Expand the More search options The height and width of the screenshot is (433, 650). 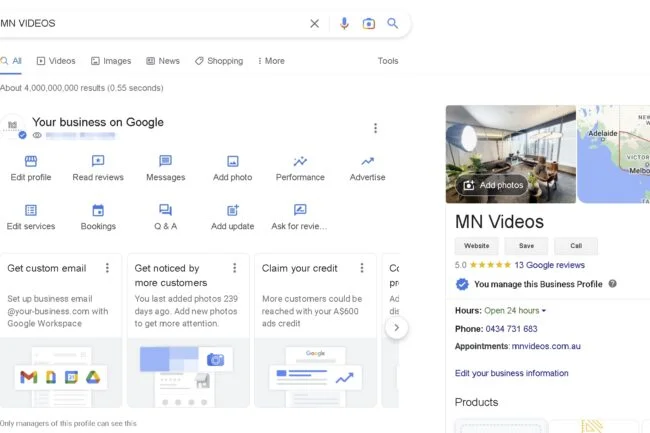tap(271, 61)
